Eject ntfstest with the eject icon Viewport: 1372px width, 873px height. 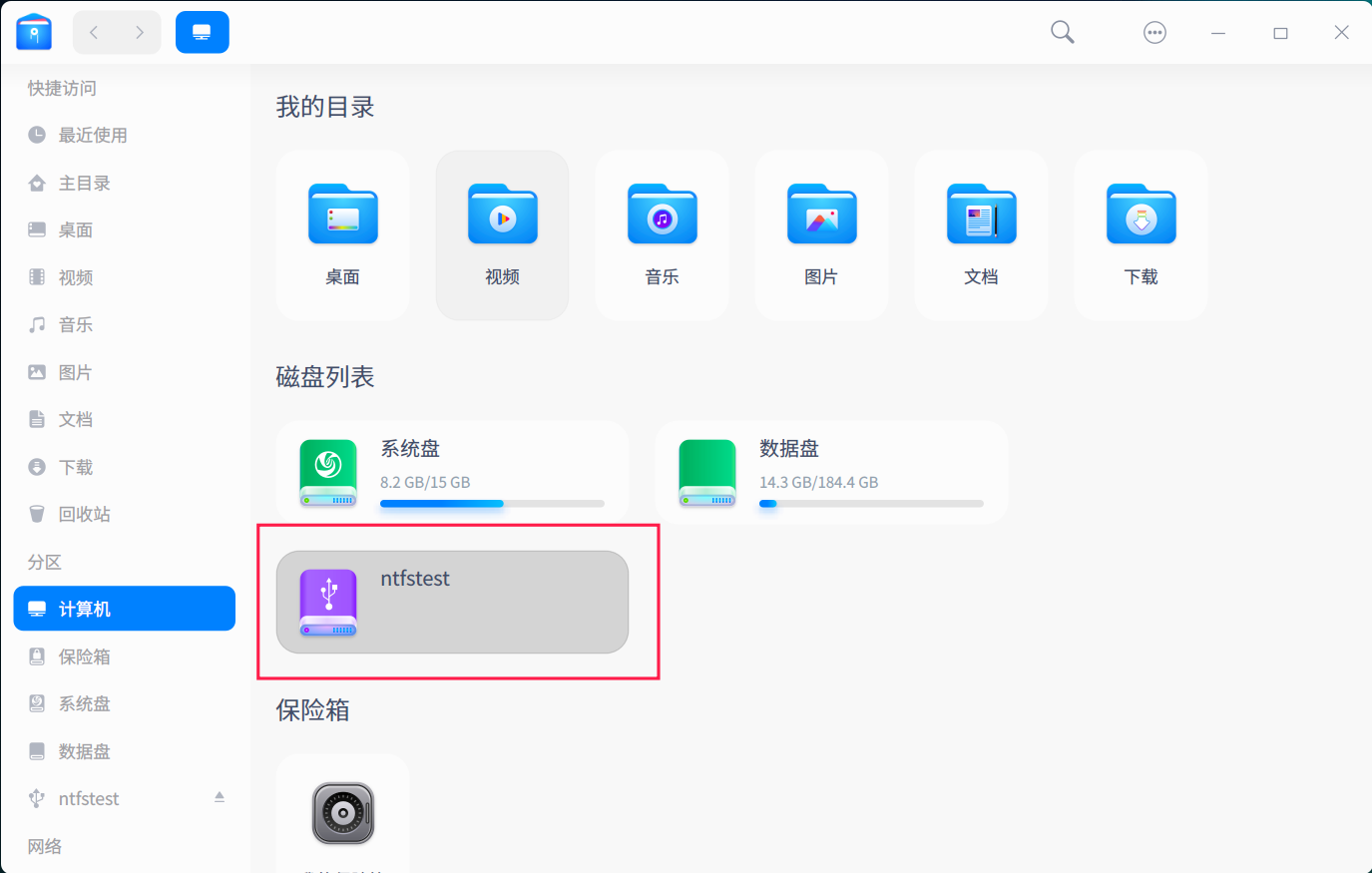tap(219, 797)
